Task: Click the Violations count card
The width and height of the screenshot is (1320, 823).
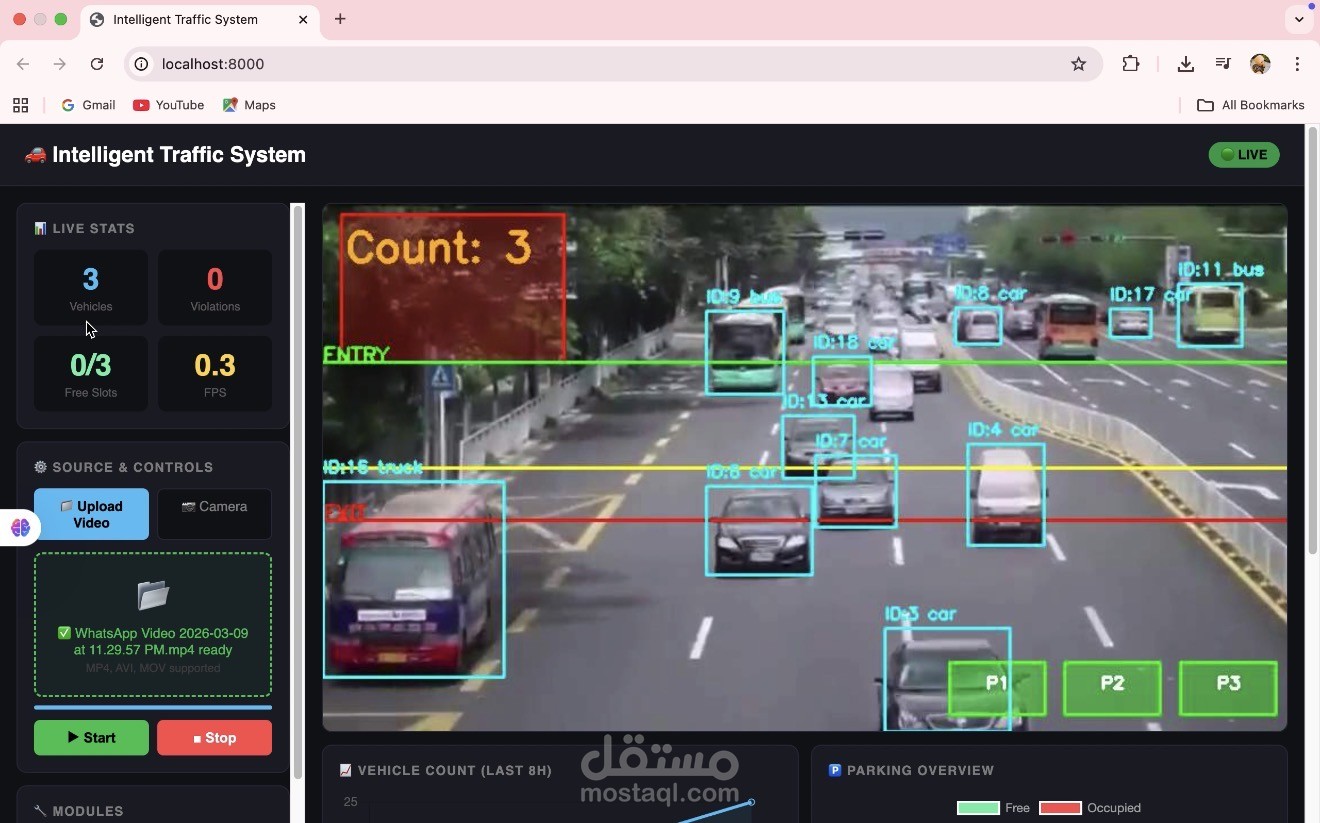Action: 215,287
